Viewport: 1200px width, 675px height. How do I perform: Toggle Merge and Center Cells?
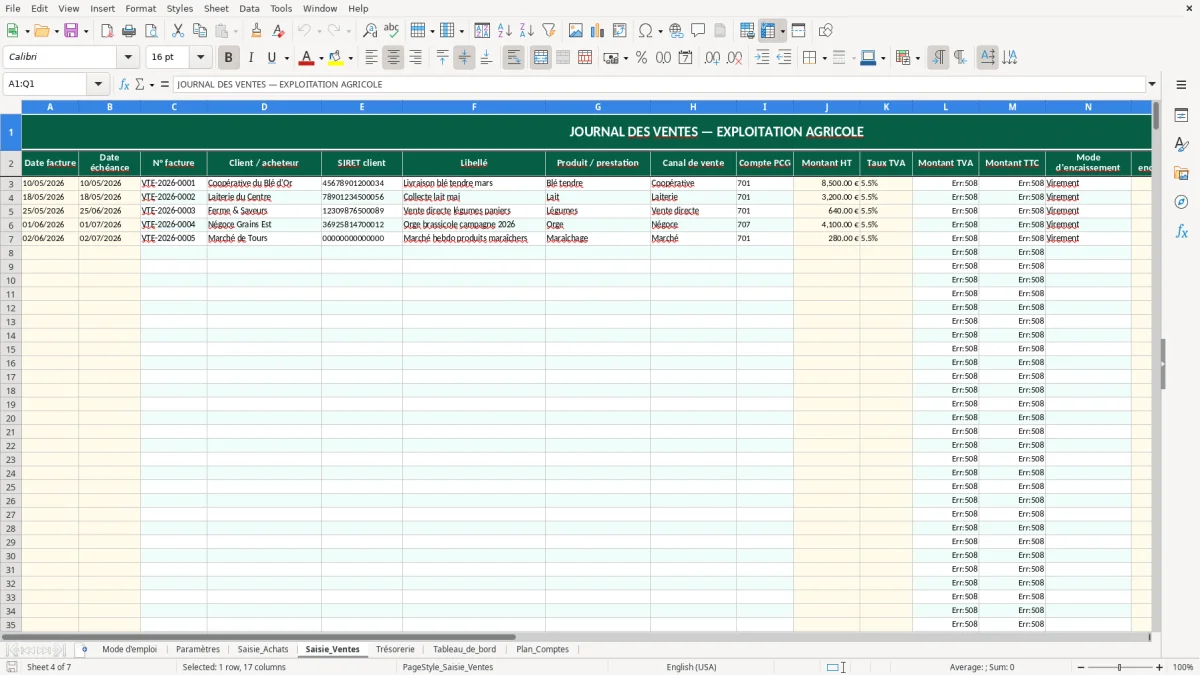(x=541, y=58)
